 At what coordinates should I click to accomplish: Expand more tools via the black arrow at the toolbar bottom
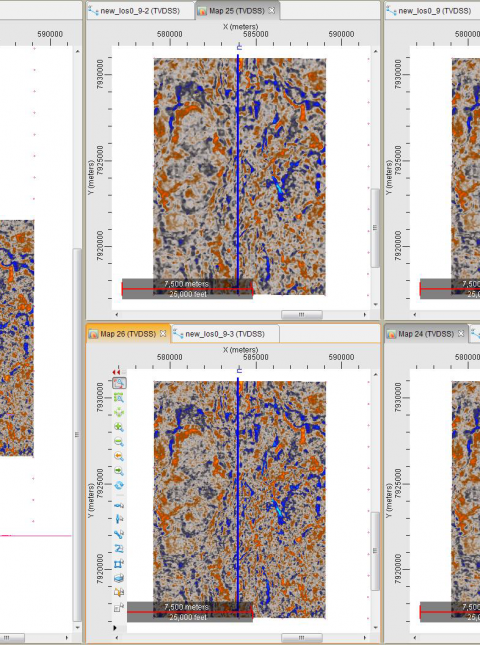click(x=115, y=628)
